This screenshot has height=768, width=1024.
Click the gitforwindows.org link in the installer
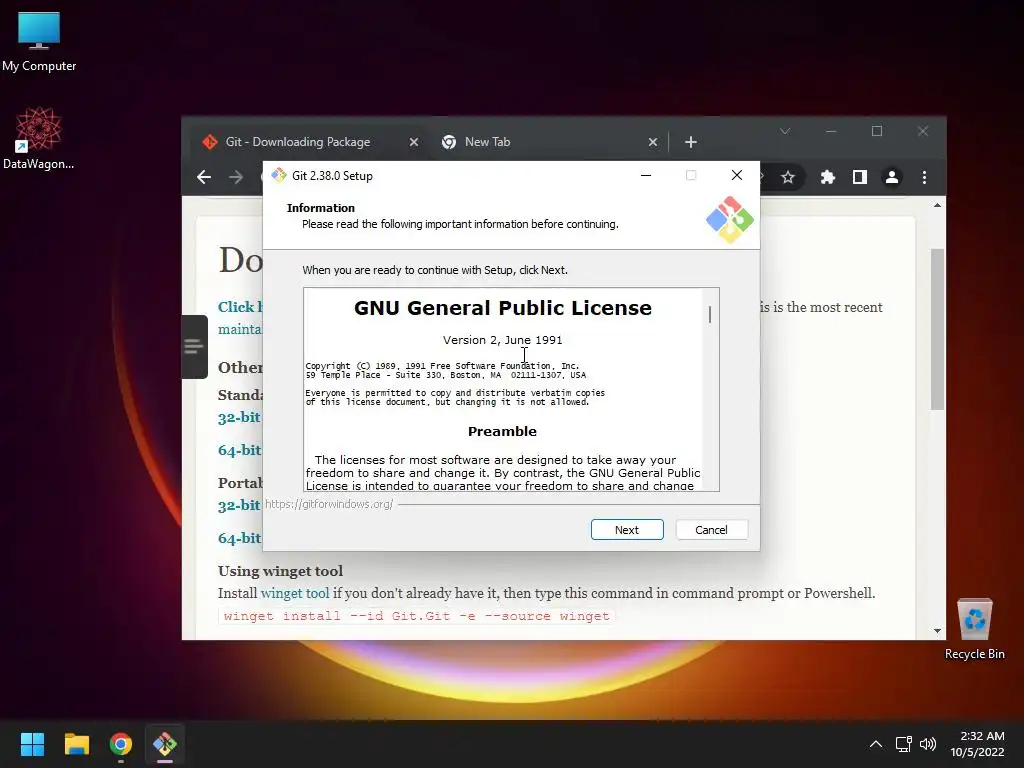click(329, 504)
